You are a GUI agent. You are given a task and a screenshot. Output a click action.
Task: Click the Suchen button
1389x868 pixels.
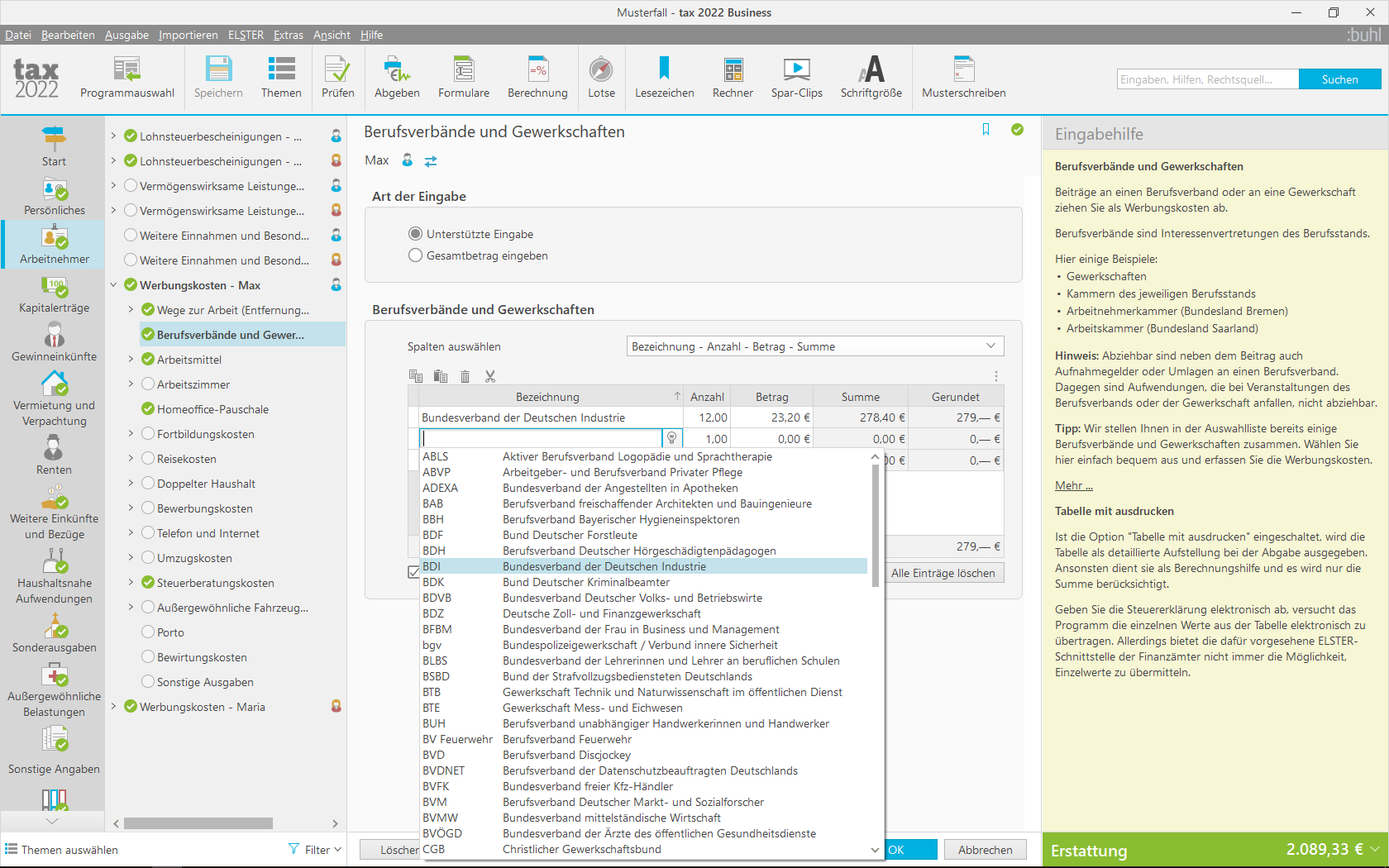(x=1339, y=79)
